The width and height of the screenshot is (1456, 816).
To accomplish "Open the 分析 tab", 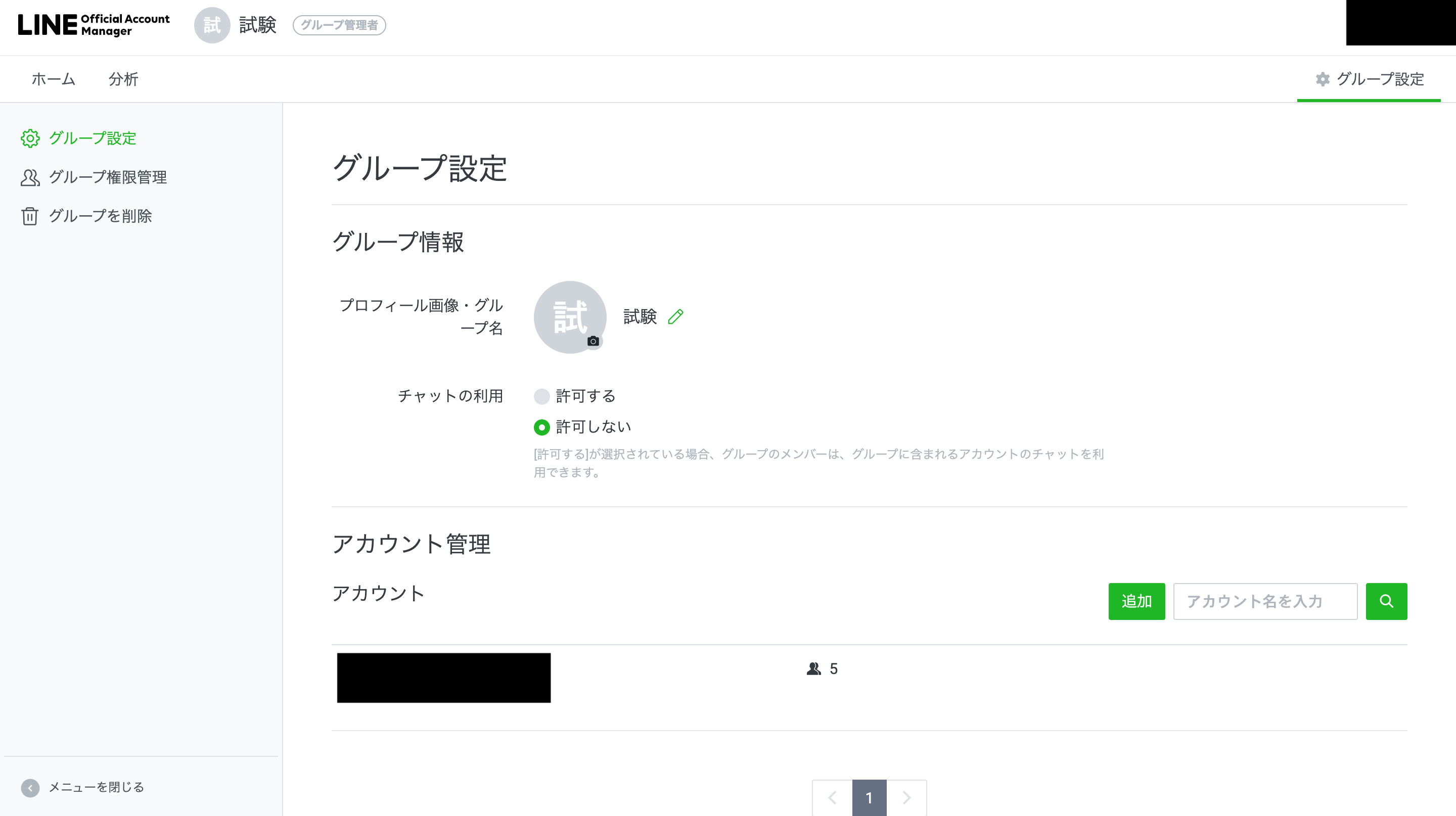I will pos(123,79).
